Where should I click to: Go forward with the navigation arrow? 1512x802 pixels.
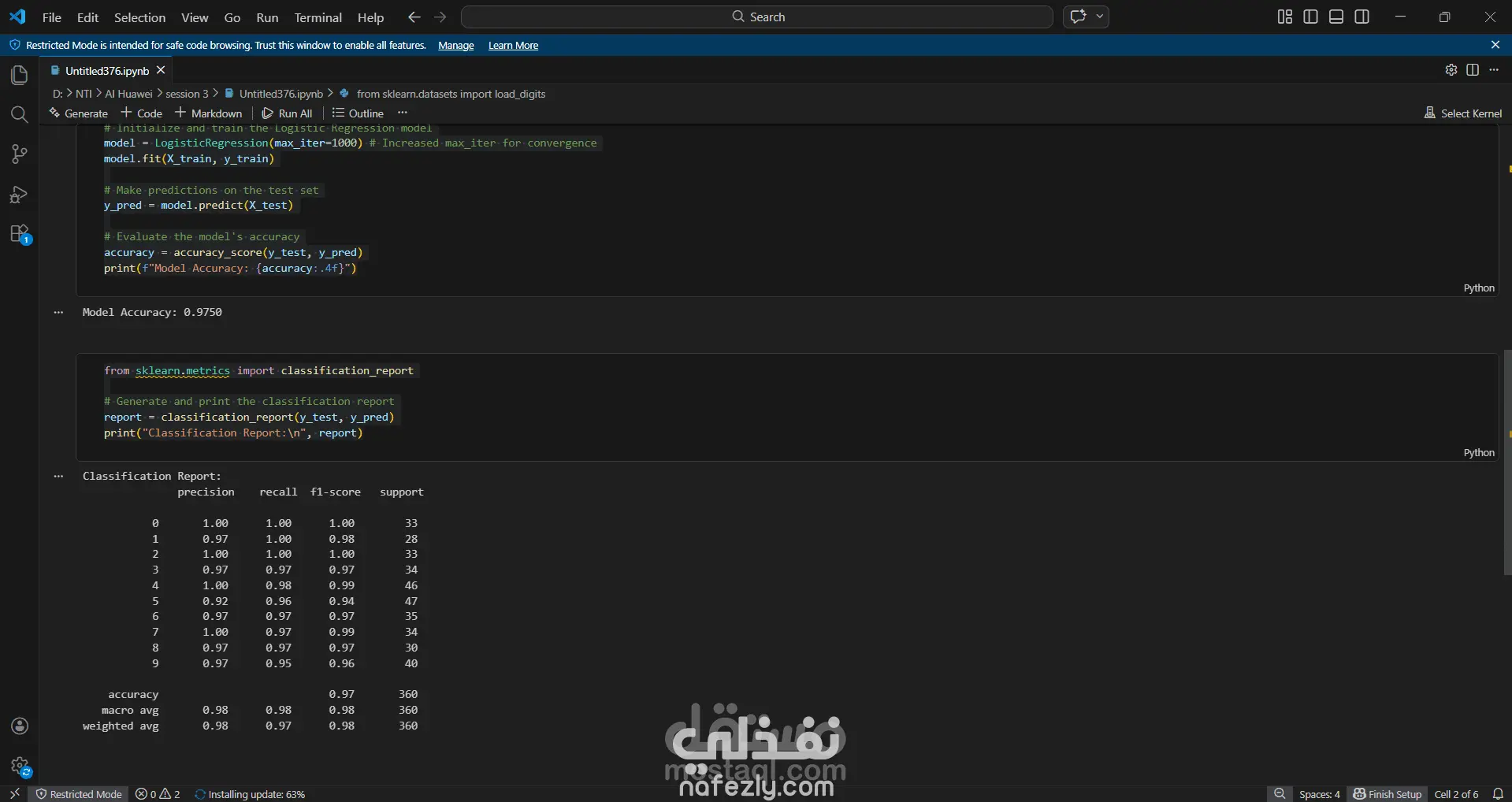pyautogui.click(x=440, y=17)
